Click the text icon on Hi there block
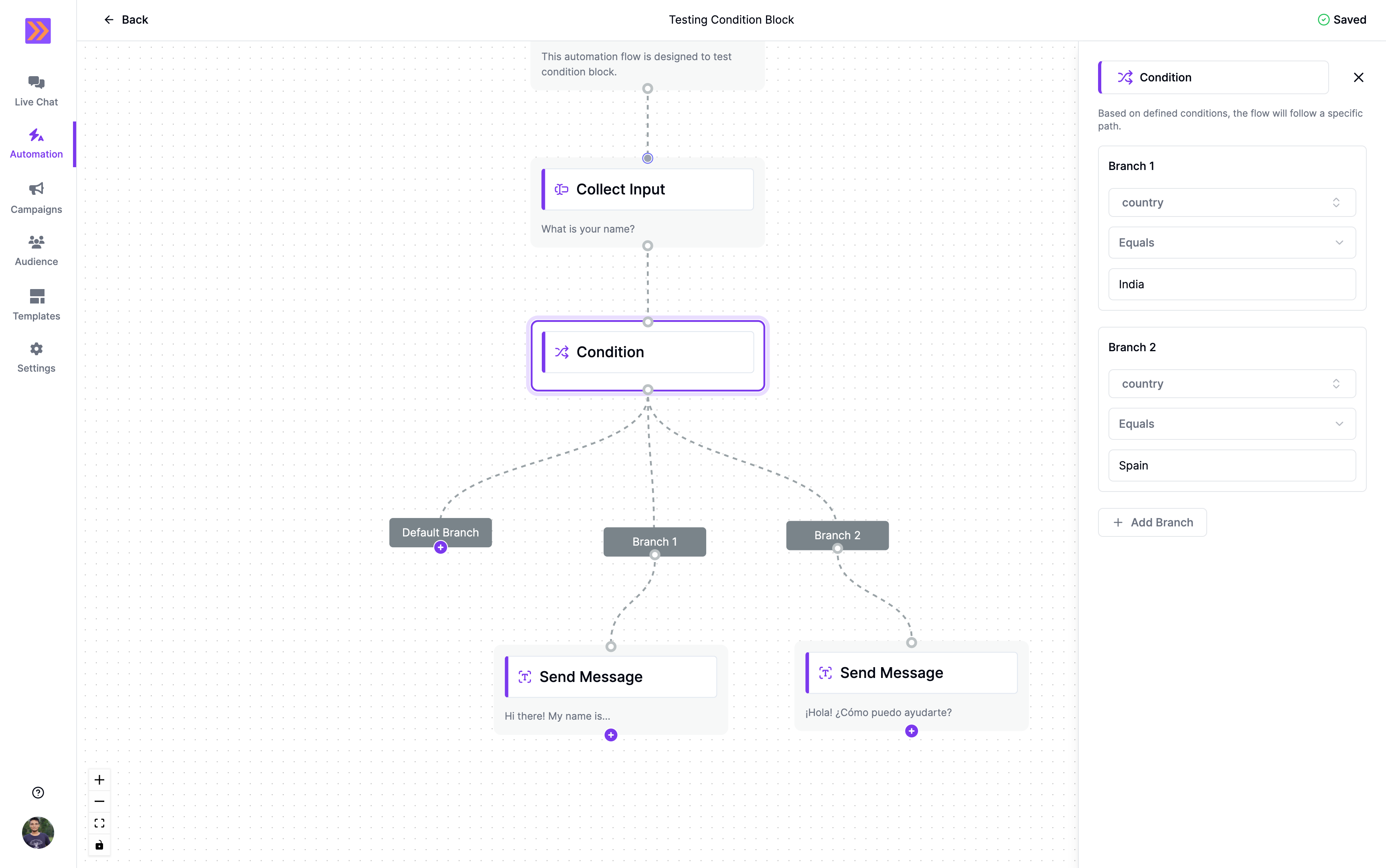 [525, 677]
